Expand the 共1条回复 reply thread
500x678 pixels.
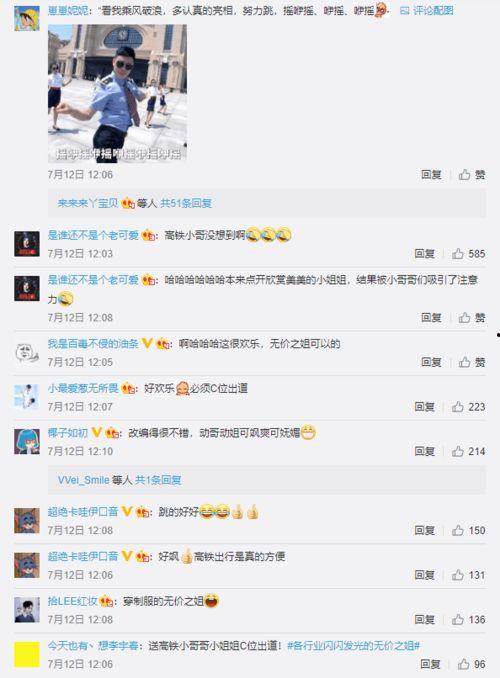[158, 480]
